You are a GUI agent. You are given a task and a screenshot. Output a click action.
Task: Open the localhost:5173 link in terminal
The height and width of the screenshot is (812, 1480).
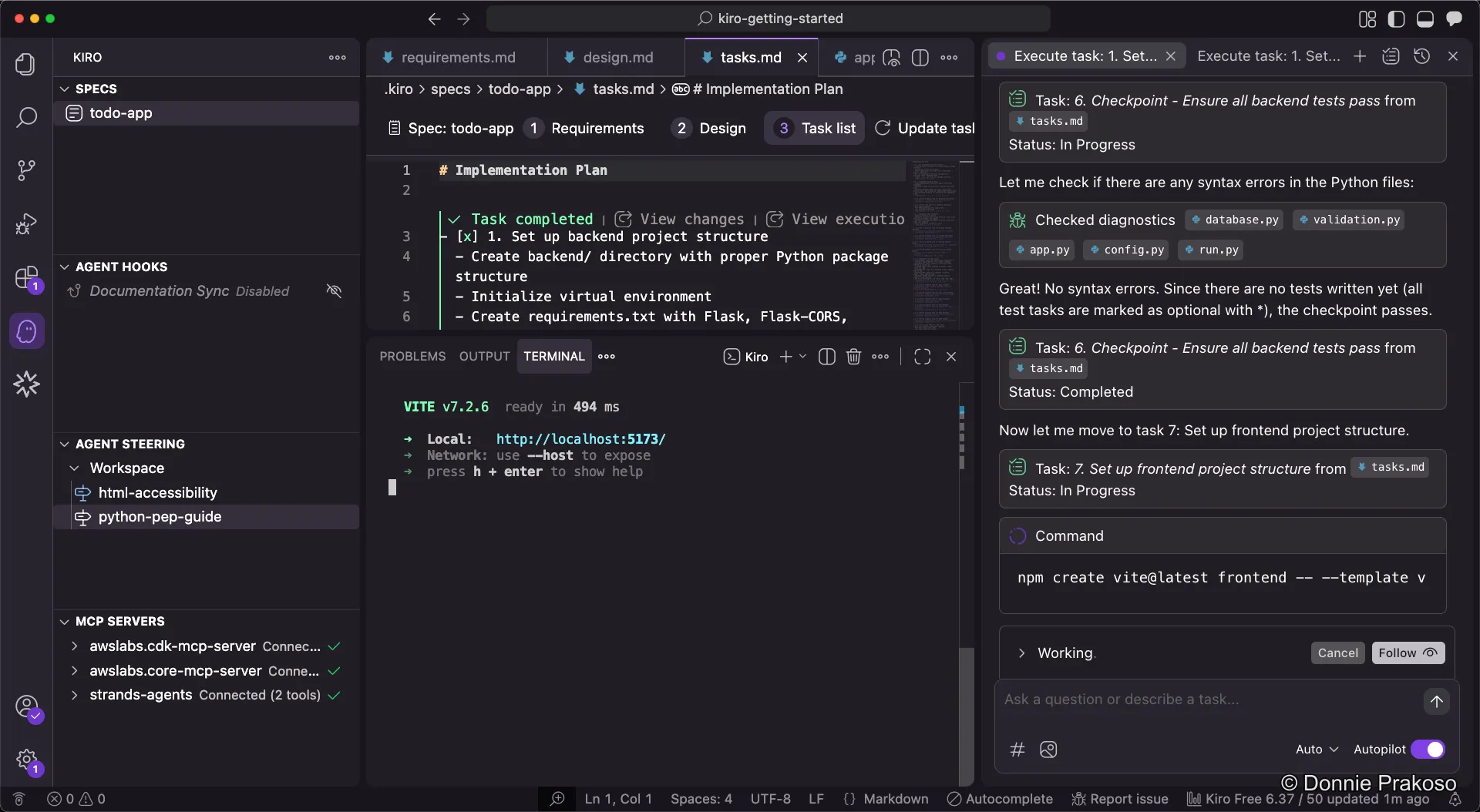pyautogui.click(x=580, y=439)
